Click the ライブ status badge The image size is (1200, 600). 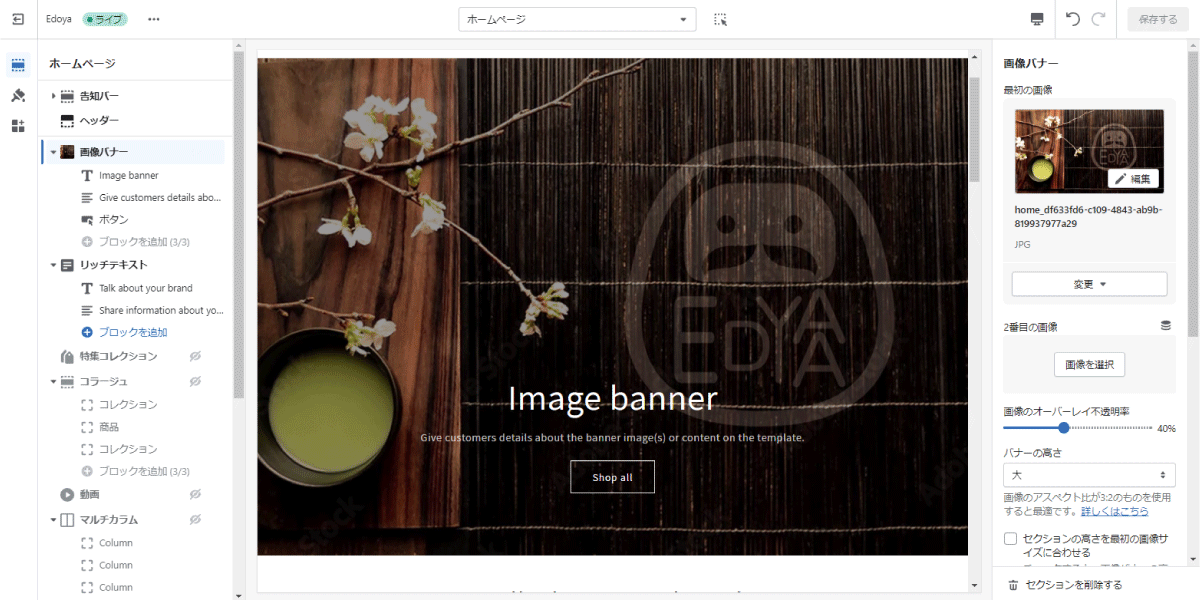[106, 19]
